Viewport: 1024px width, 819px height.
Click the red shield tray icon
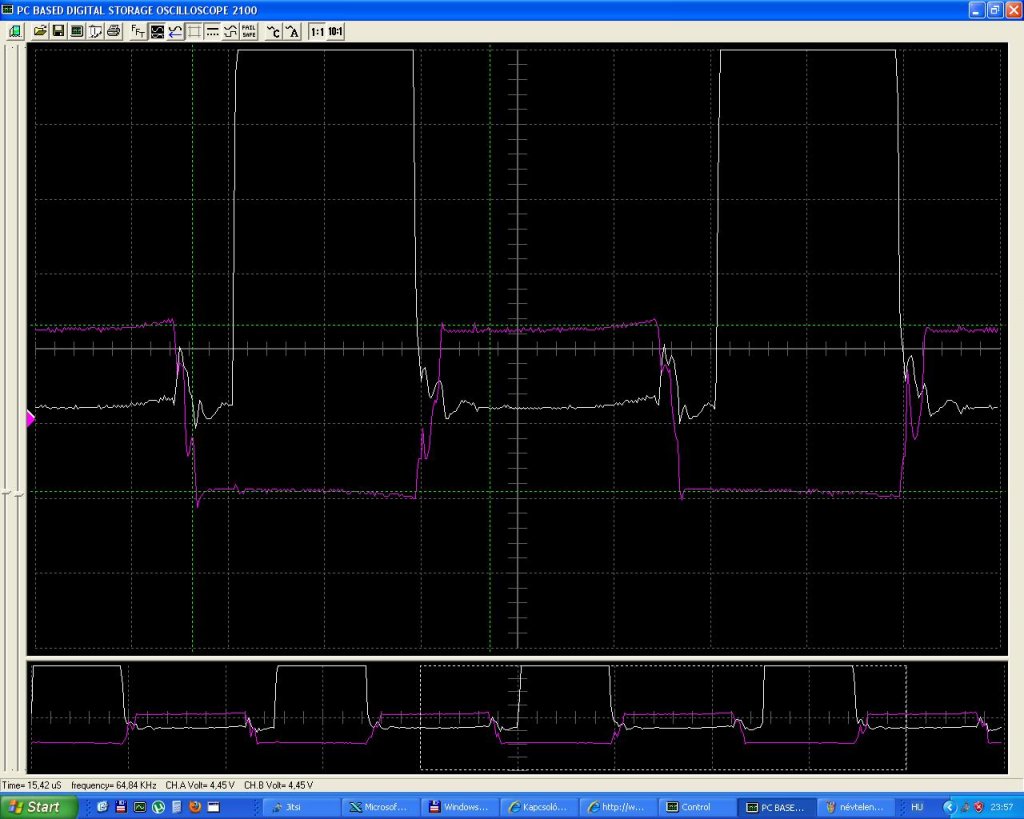tap(979, 807)
